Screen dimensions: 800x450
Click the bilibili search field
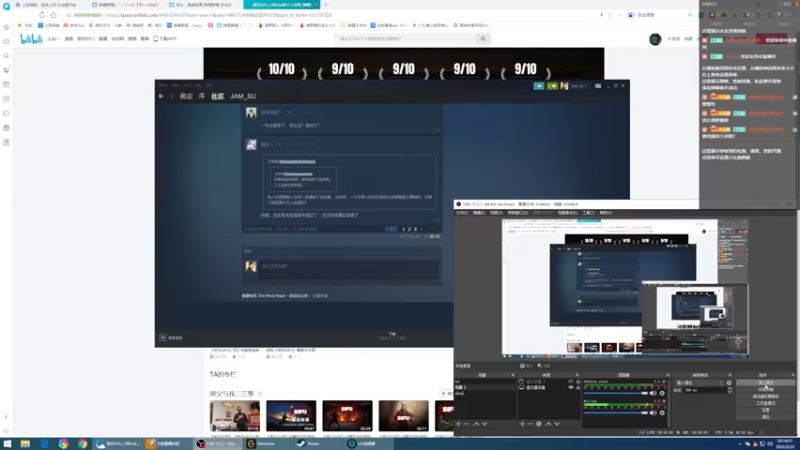point(406,39)
